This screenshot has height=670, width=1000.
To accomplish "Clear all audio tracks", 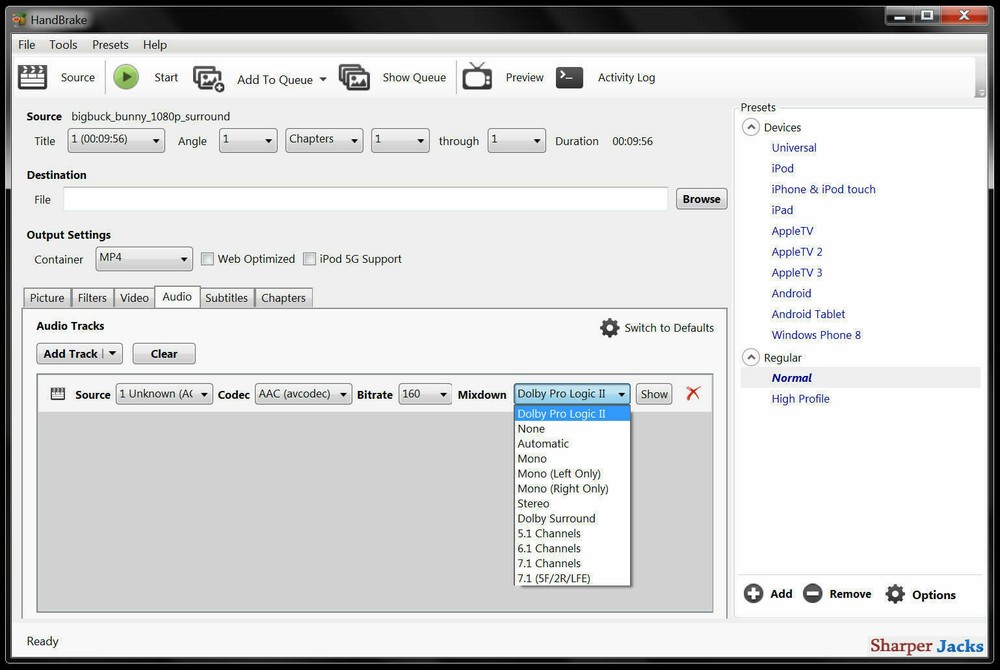I will pos(163,353).
